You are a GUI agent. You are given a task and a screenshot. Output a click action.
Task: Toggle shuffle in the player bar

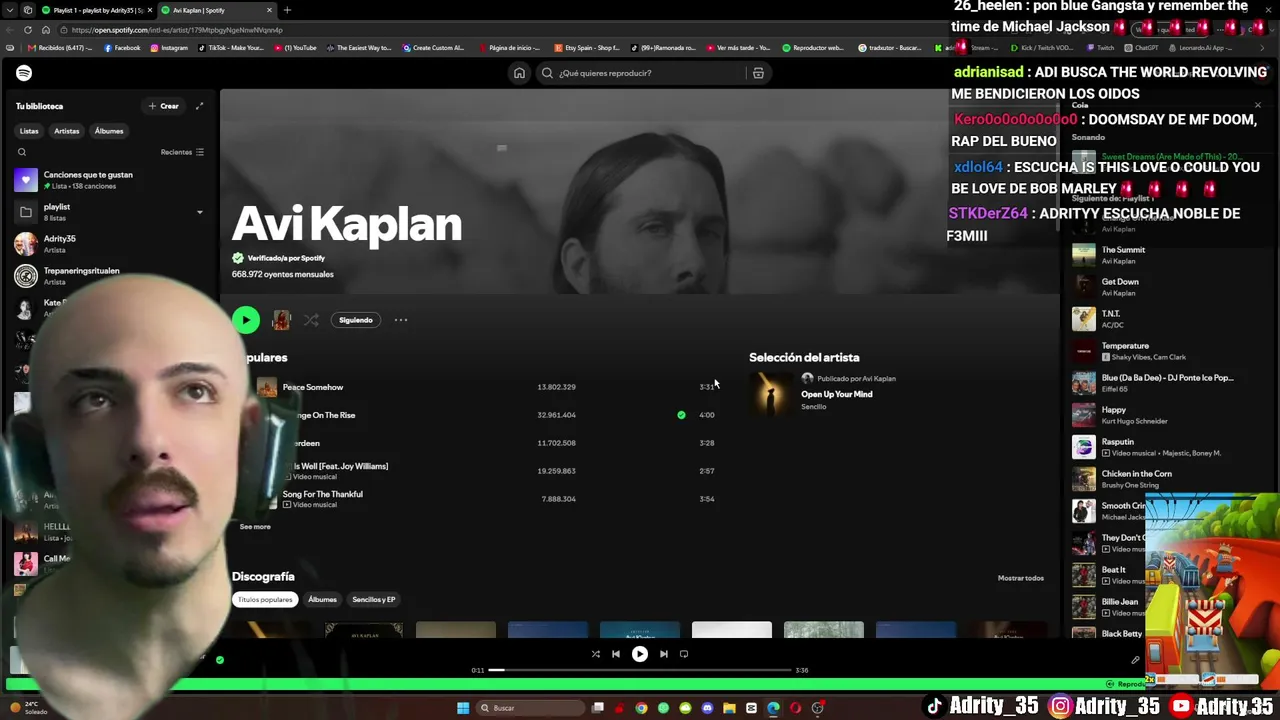tap(595, 654)
